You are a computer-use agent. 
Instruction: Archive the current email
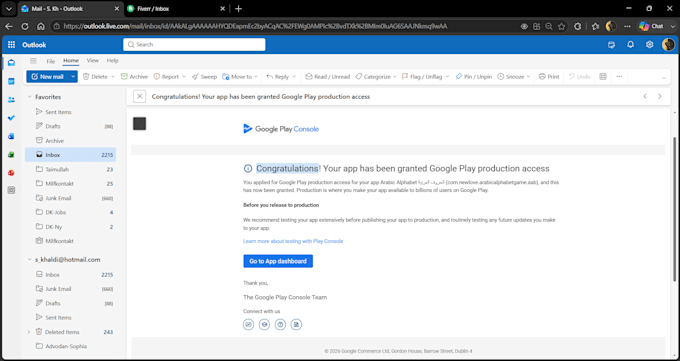tap(134, 76)
